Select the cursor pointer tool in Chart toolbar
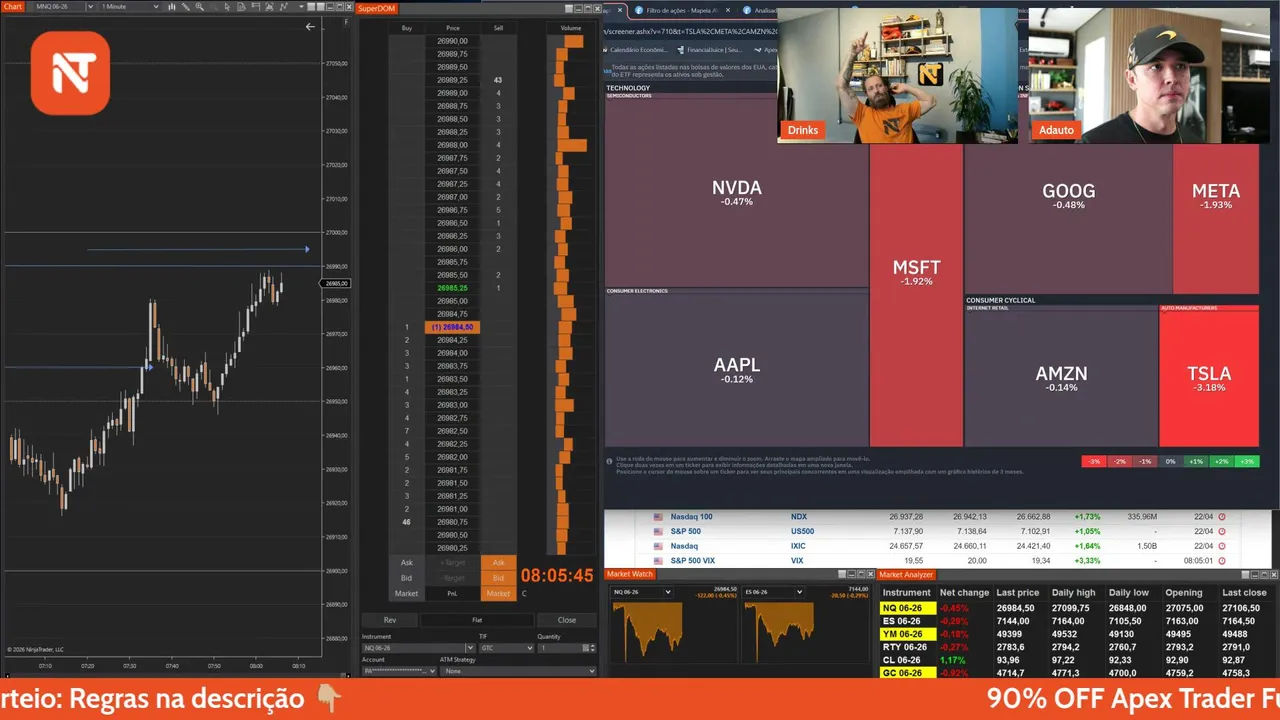Viewport: 1280px width, 720px height. 227,7
